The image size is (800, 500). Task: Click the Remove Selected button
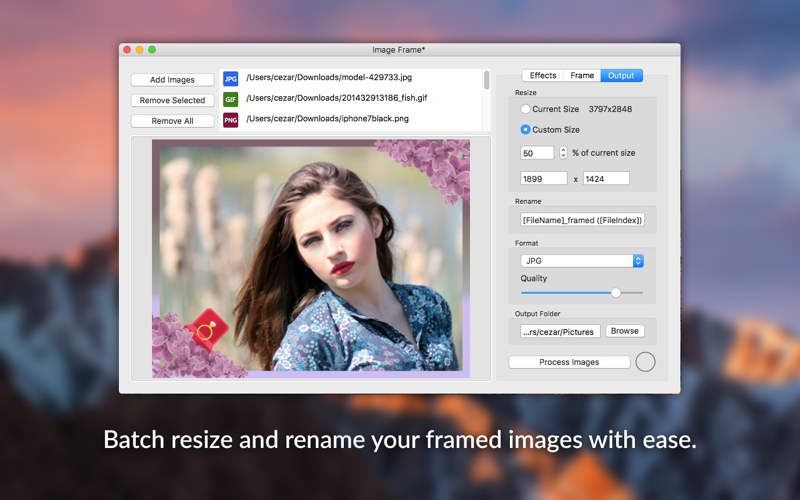[172, 100]
